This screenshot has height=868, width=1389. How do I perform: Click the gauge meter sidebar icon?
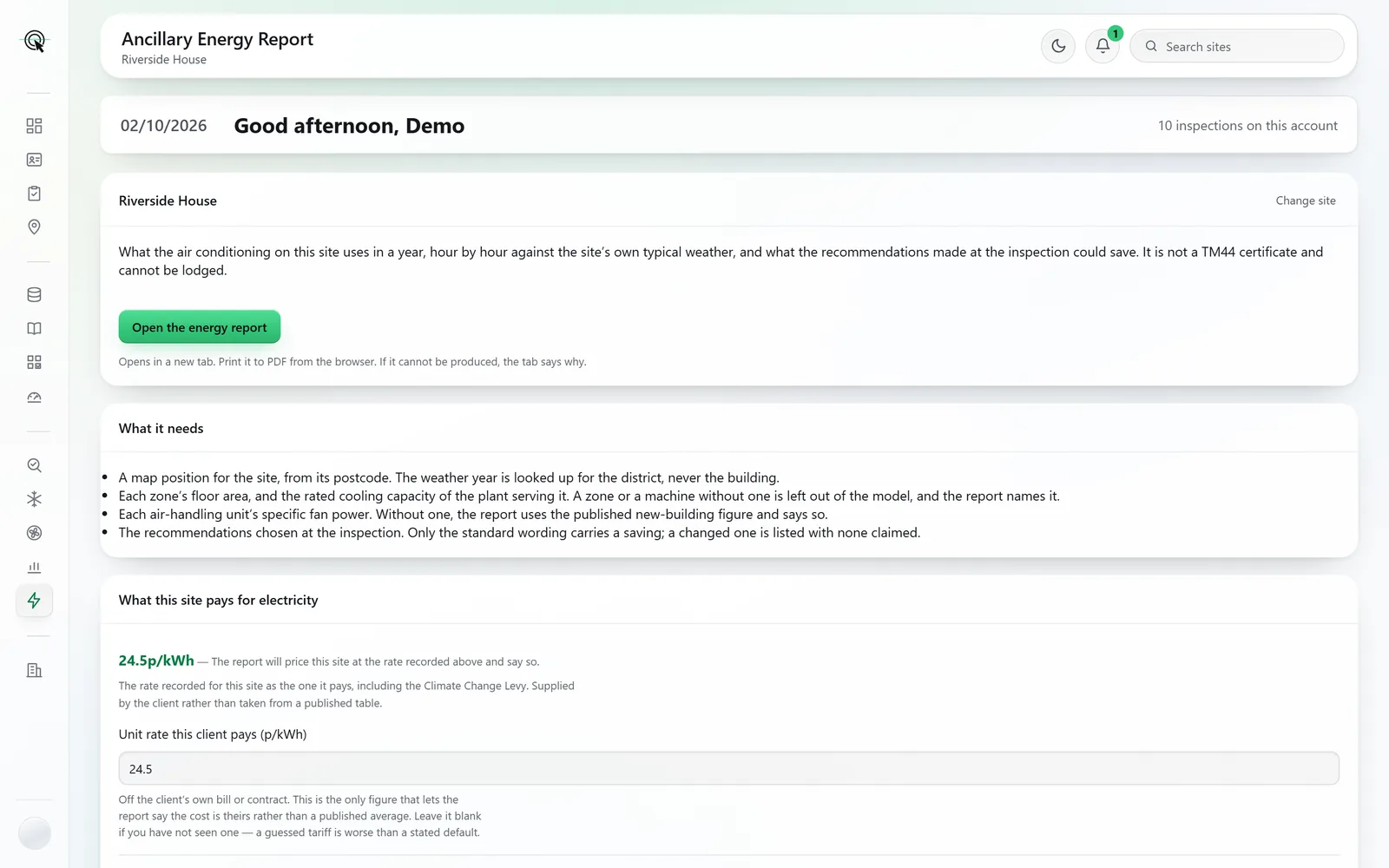tap(34, 397)
